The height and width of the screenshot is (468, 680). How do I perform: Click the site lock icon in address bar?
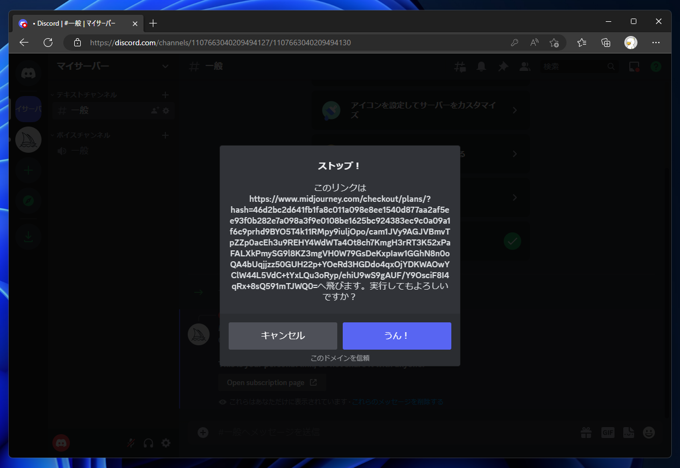(77, 43)
